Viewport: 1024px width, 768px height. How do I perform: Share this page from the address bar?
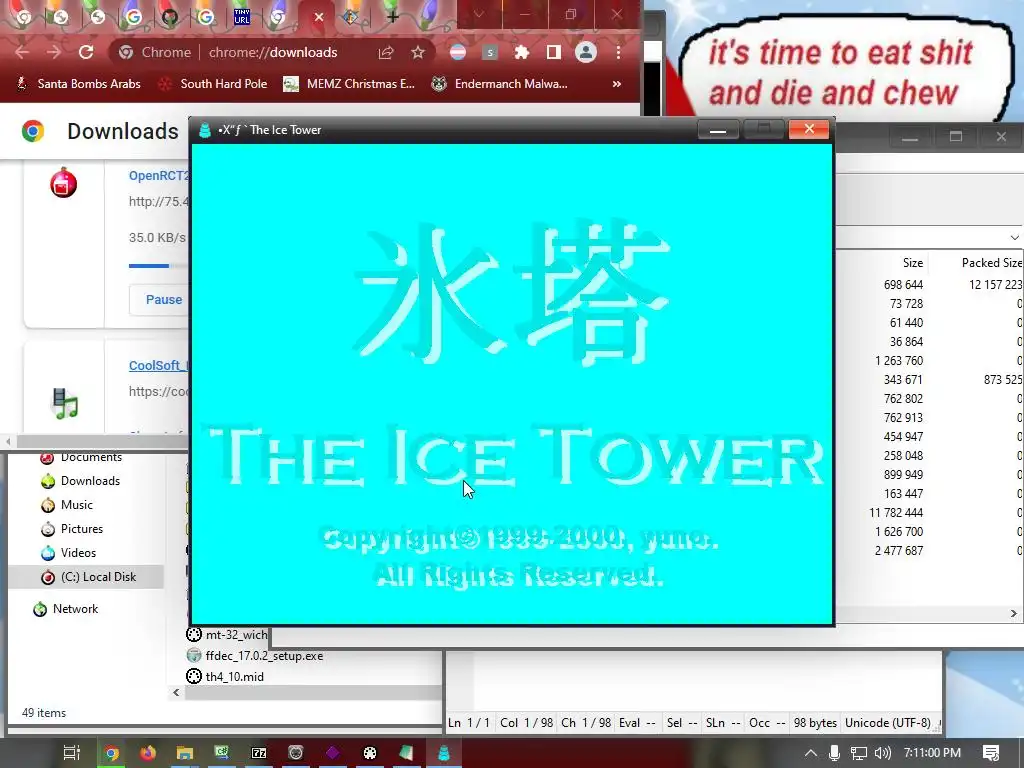[x=386, y=52]
